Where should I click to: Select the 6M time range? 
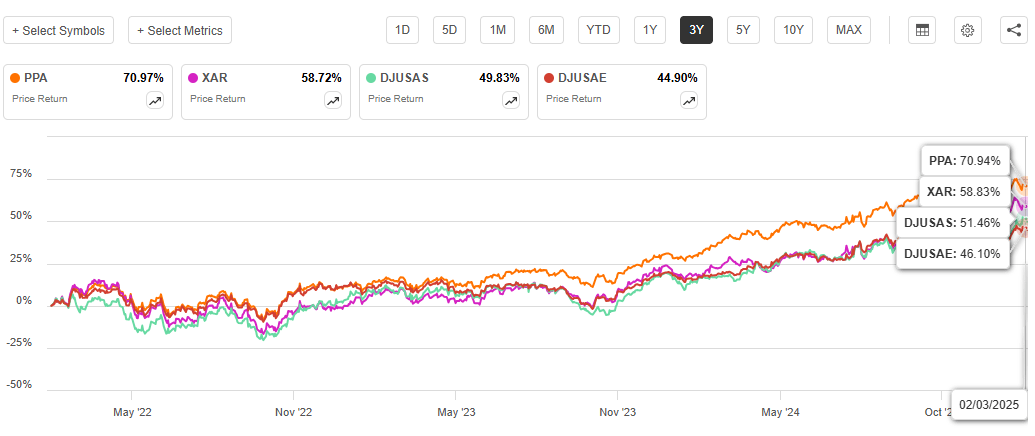546,30
